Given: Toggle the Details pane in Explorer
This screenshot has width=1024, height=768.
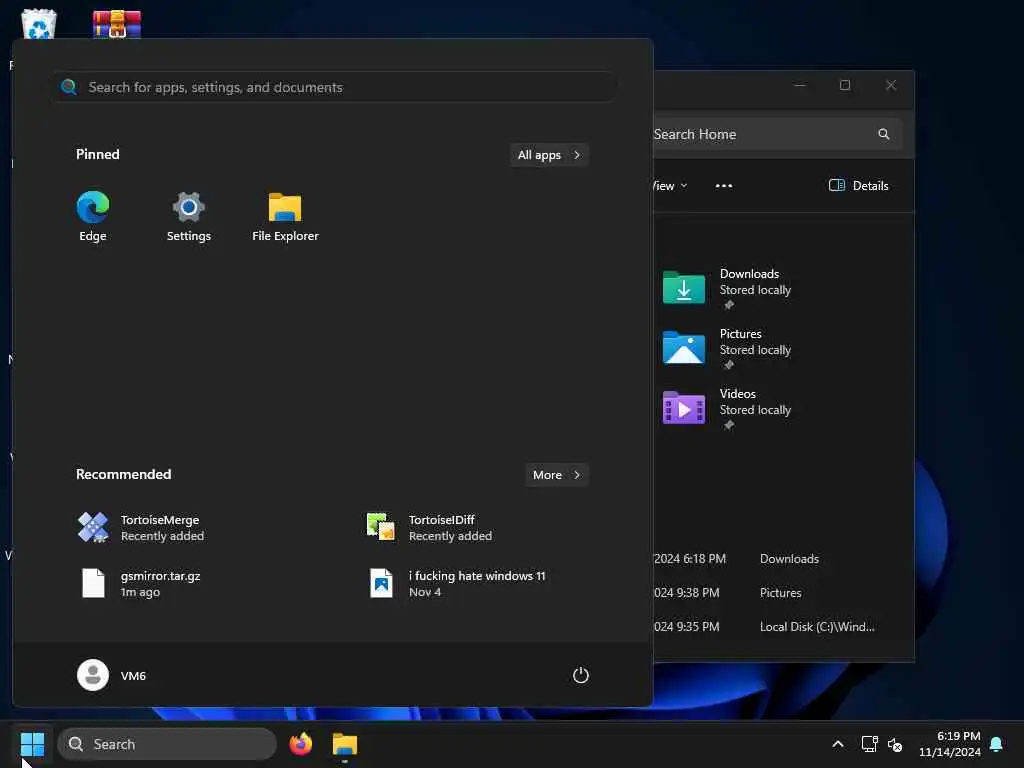Looking at the screenshot, I should click(x=858, y=185).
